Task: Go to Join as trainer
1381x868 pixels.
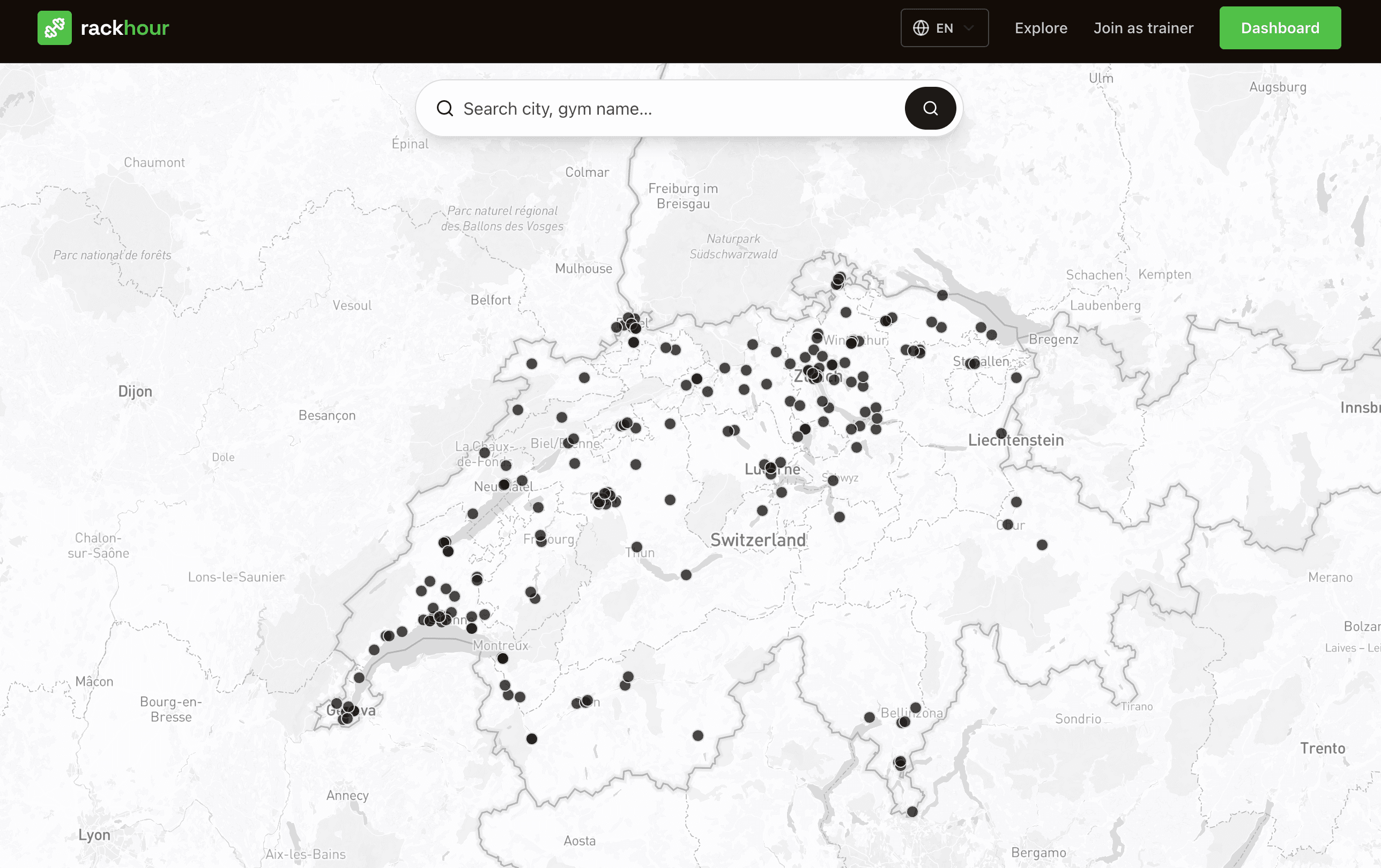Action: (1143, 27)
